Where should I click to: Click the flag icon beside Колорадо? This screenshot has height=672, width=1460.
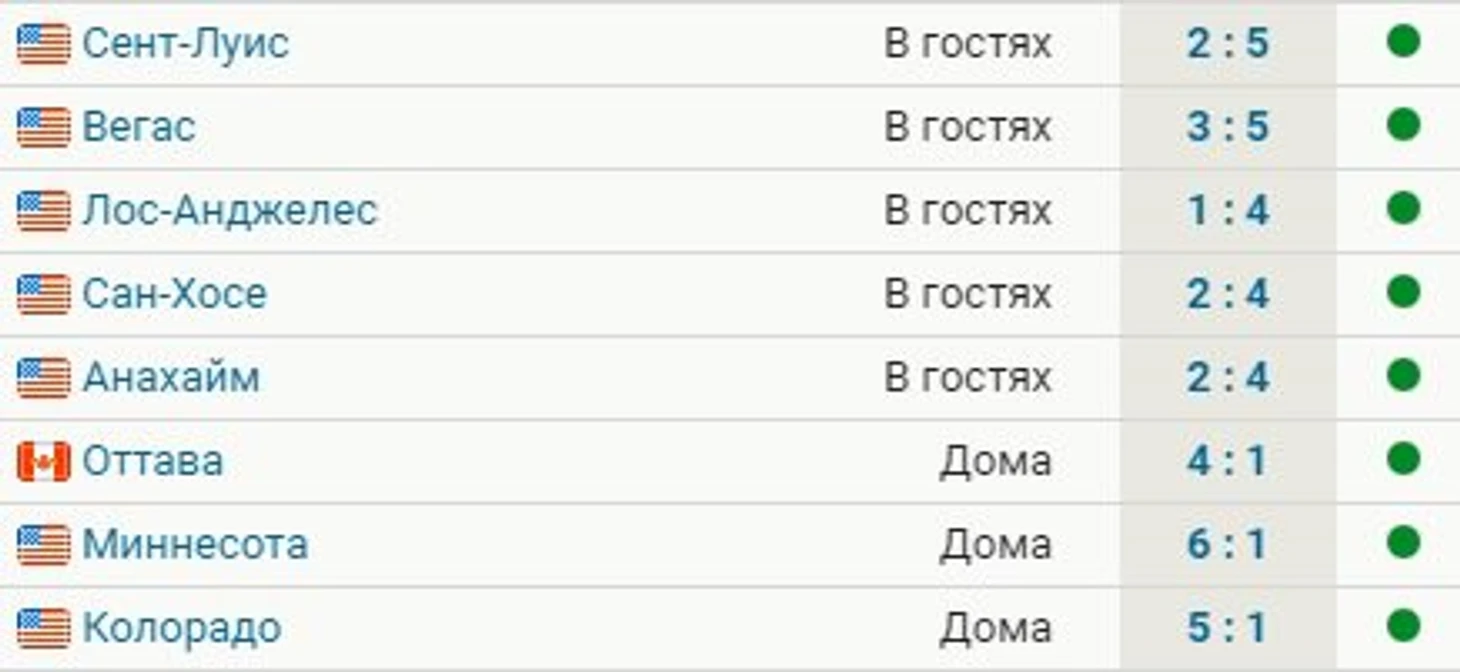(x=43, y=629)
